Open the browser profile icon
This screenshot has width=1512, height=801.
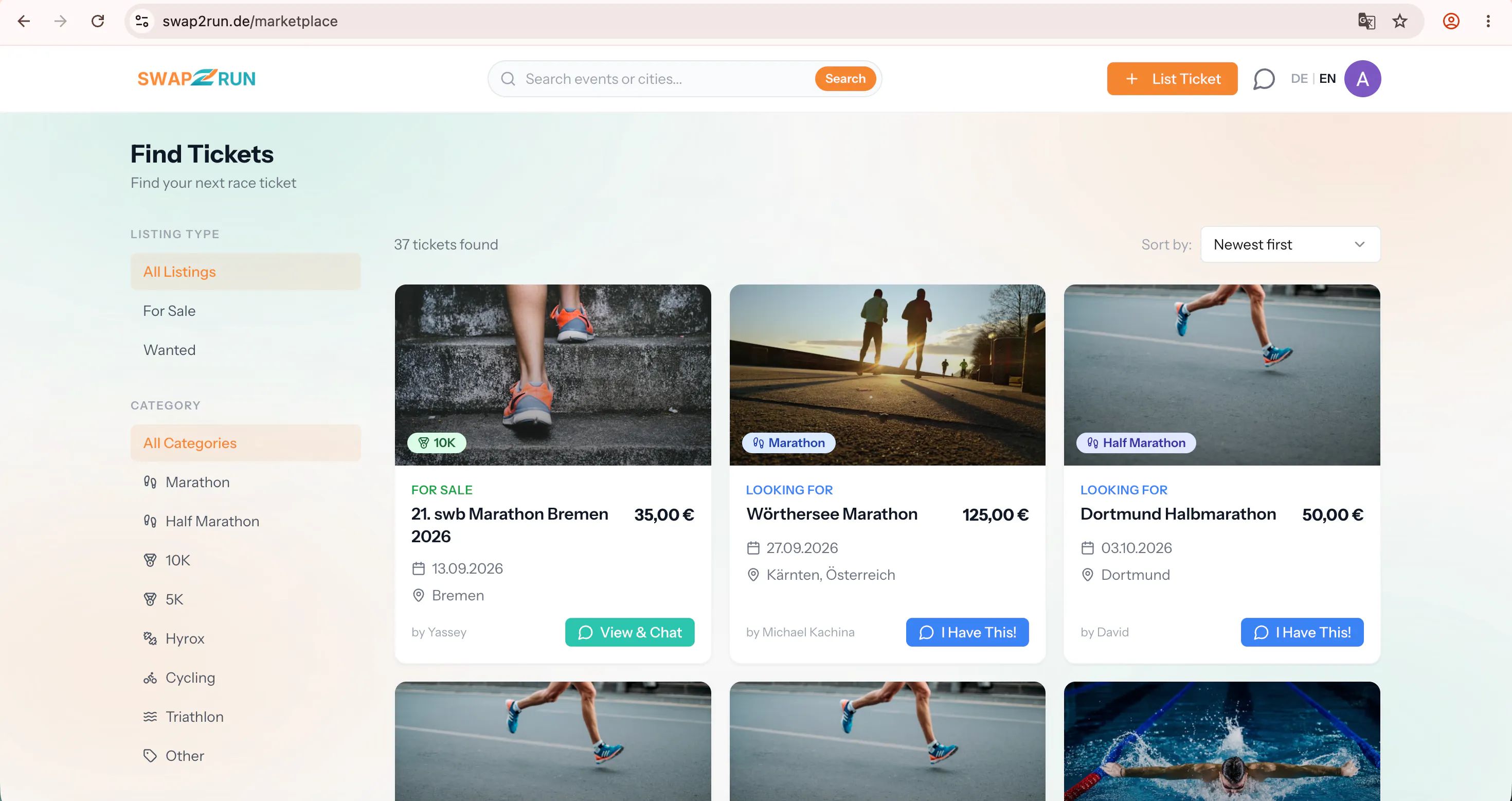[x=1451, y=21]
